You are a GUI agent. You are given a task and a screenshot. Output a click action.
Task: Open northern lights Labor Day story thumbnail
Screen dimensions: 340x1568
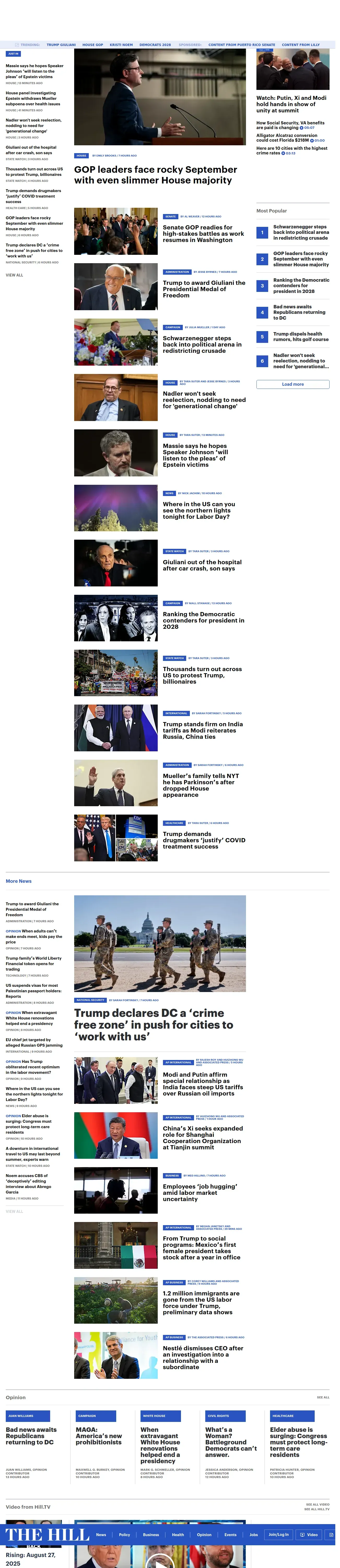116,508
